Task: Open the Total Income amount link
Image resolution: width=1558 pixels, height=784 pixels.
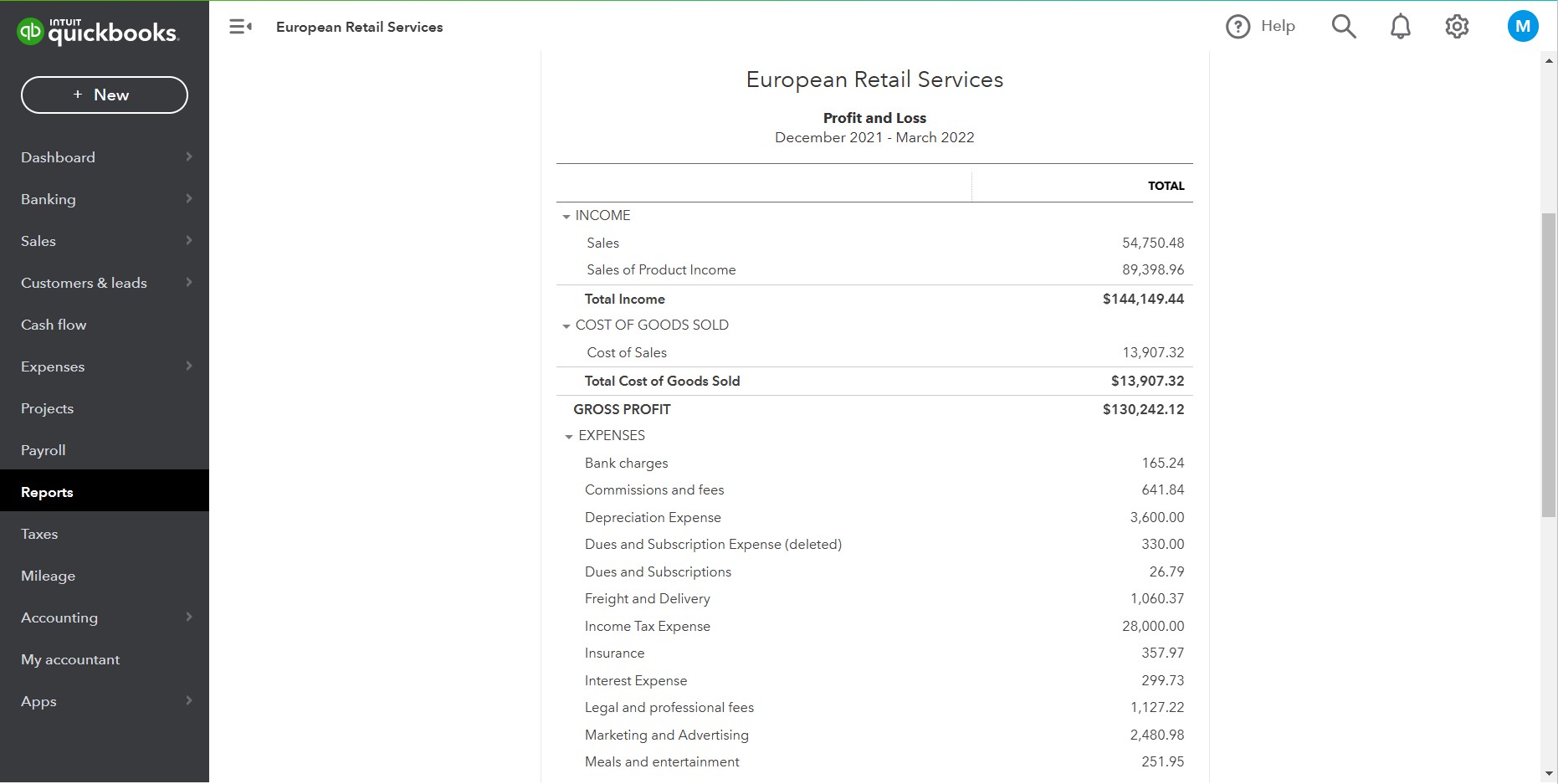Action: [1143, 299]
